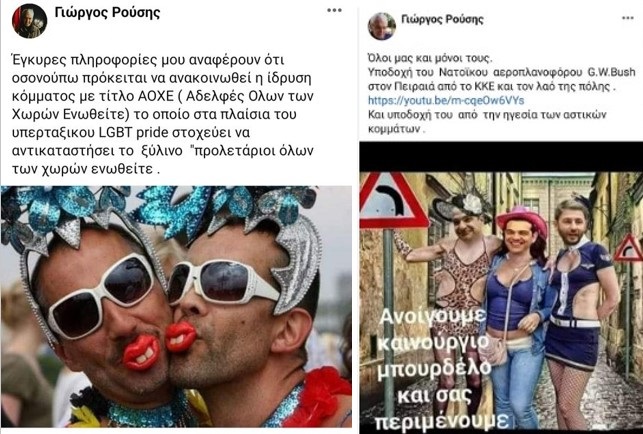Select the right post line Όλοι μας και μόνοι τους
The height and width of the screenshot is (434, 643).
(430, 58)
